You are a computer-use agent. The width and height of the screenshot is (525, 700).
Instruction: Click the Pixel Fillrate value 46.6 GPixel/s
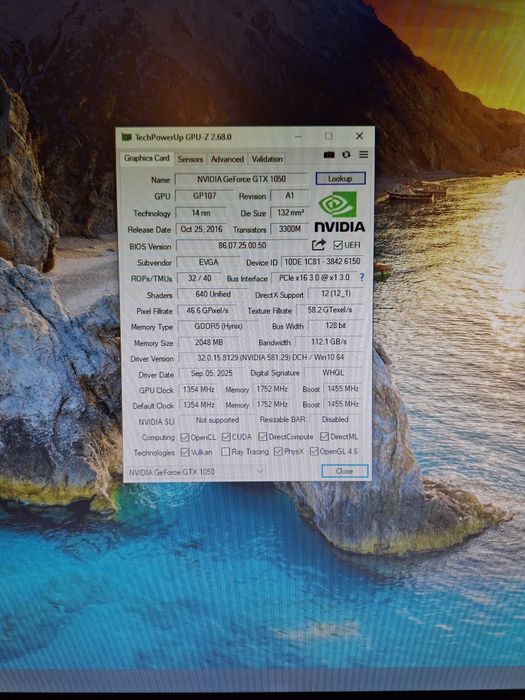point(207,310)
